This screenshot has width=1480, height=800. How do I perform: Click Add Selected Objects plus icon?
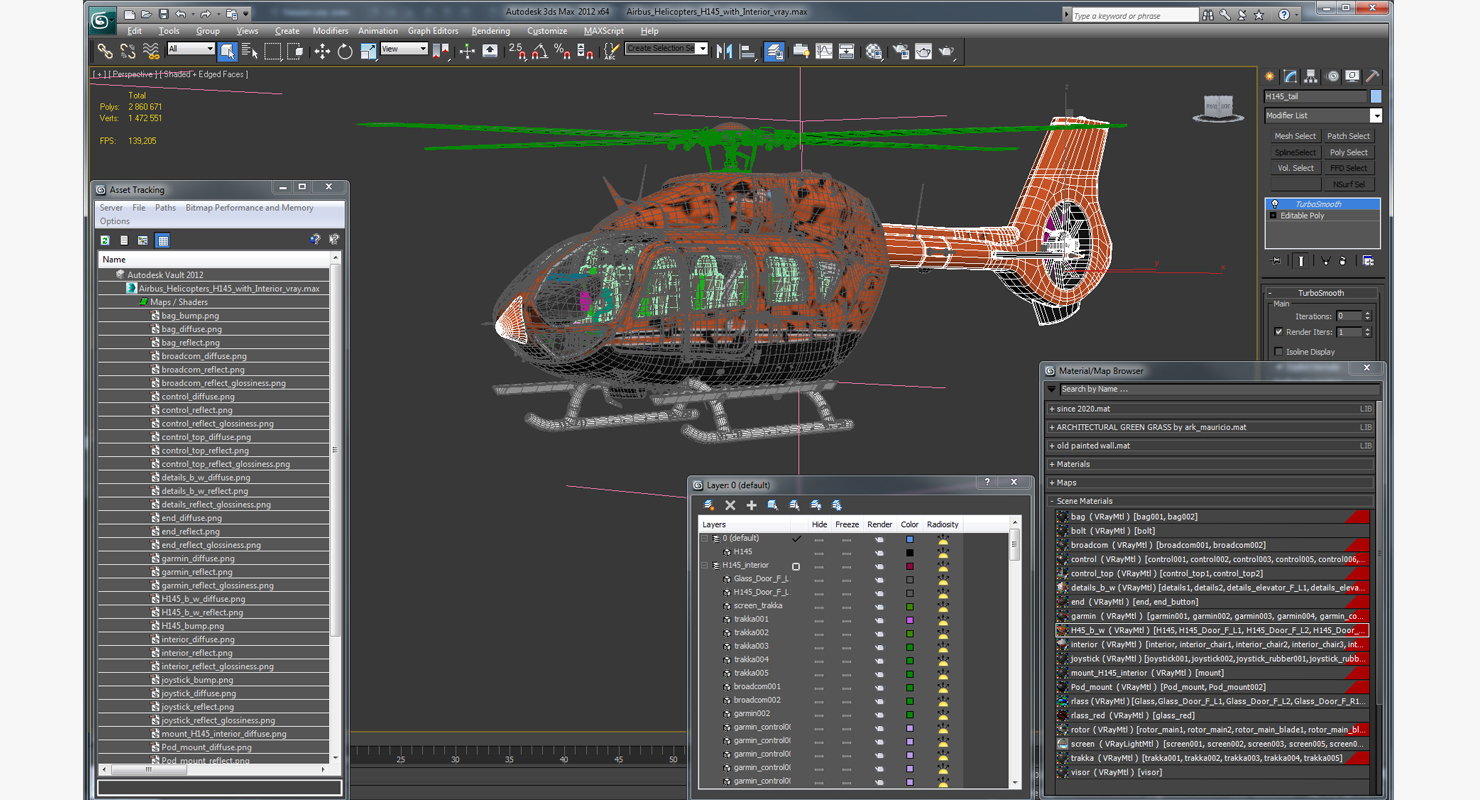pos(752,505)
